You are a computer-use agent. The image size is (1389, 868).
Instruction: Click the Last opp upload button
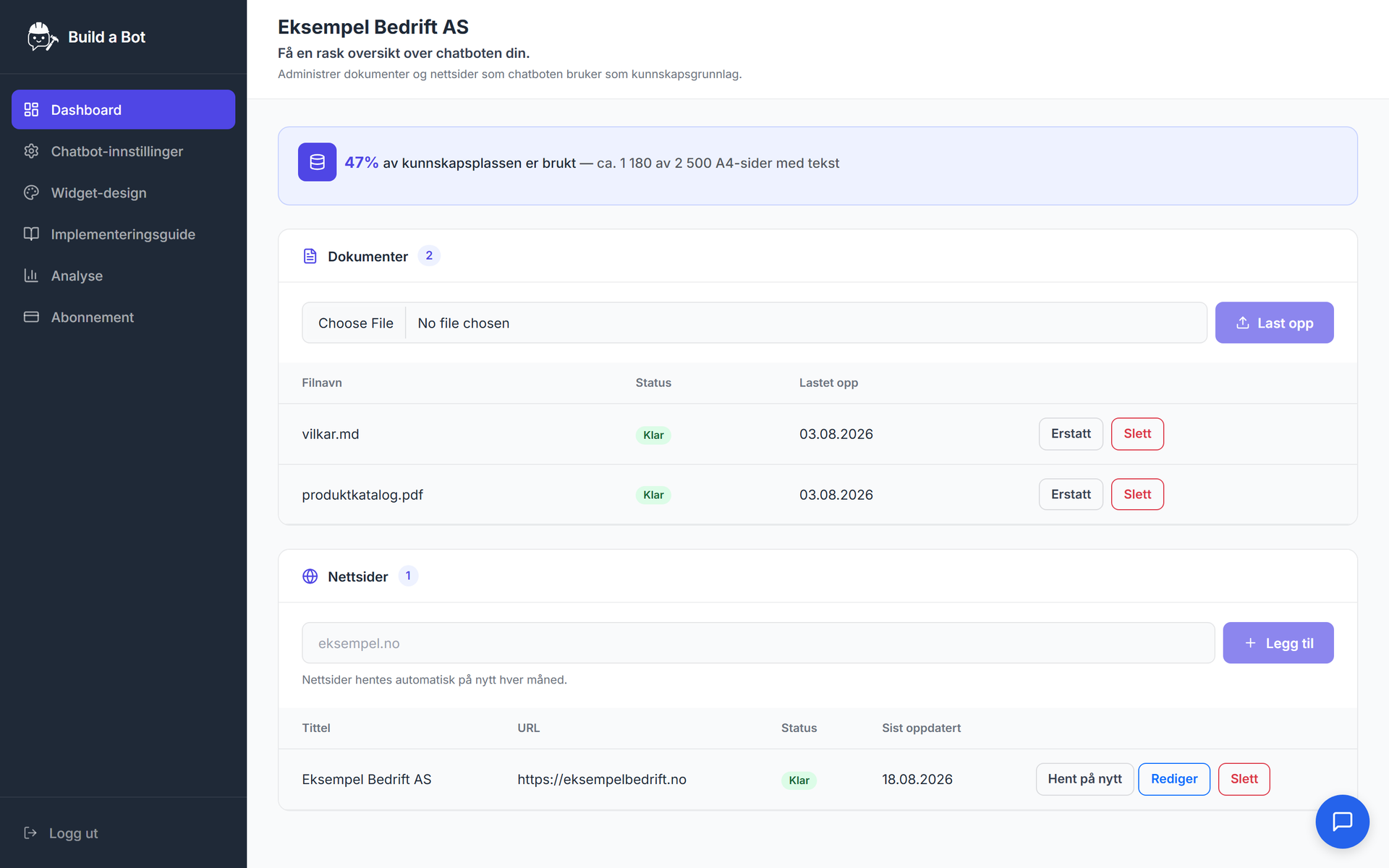coord(1274,323)
